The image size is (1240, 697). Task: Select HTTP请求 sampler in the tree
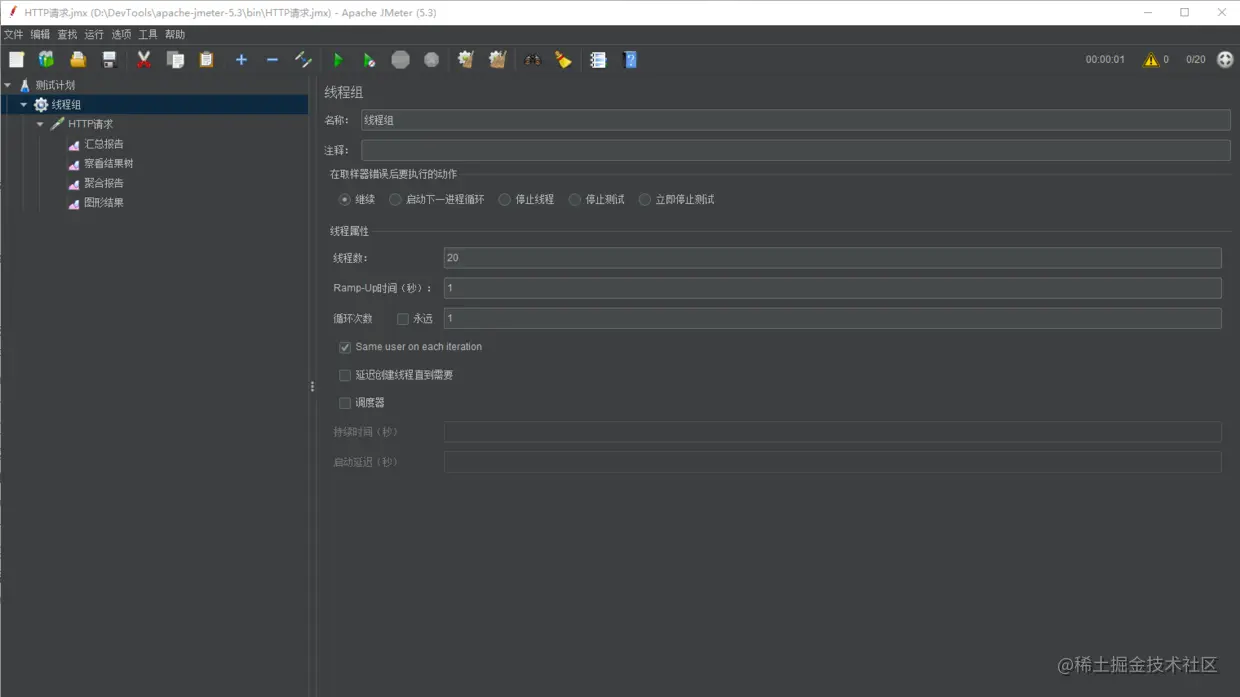click(90, 124)
